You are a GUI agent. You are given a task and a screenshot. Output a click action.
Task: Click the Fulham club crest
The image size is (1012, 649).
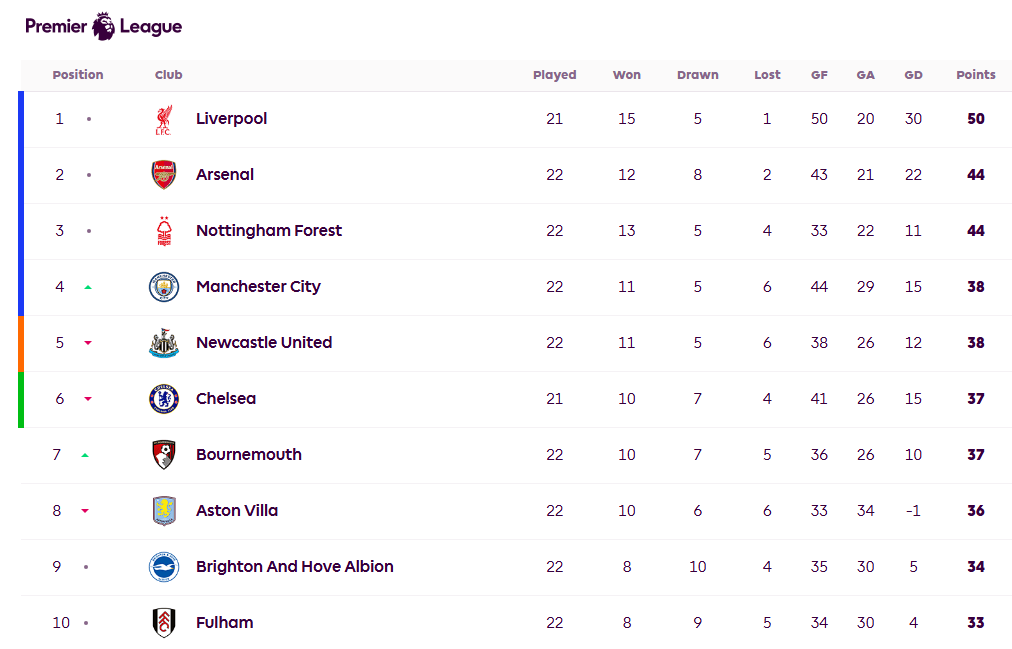[x=163, y=623]
